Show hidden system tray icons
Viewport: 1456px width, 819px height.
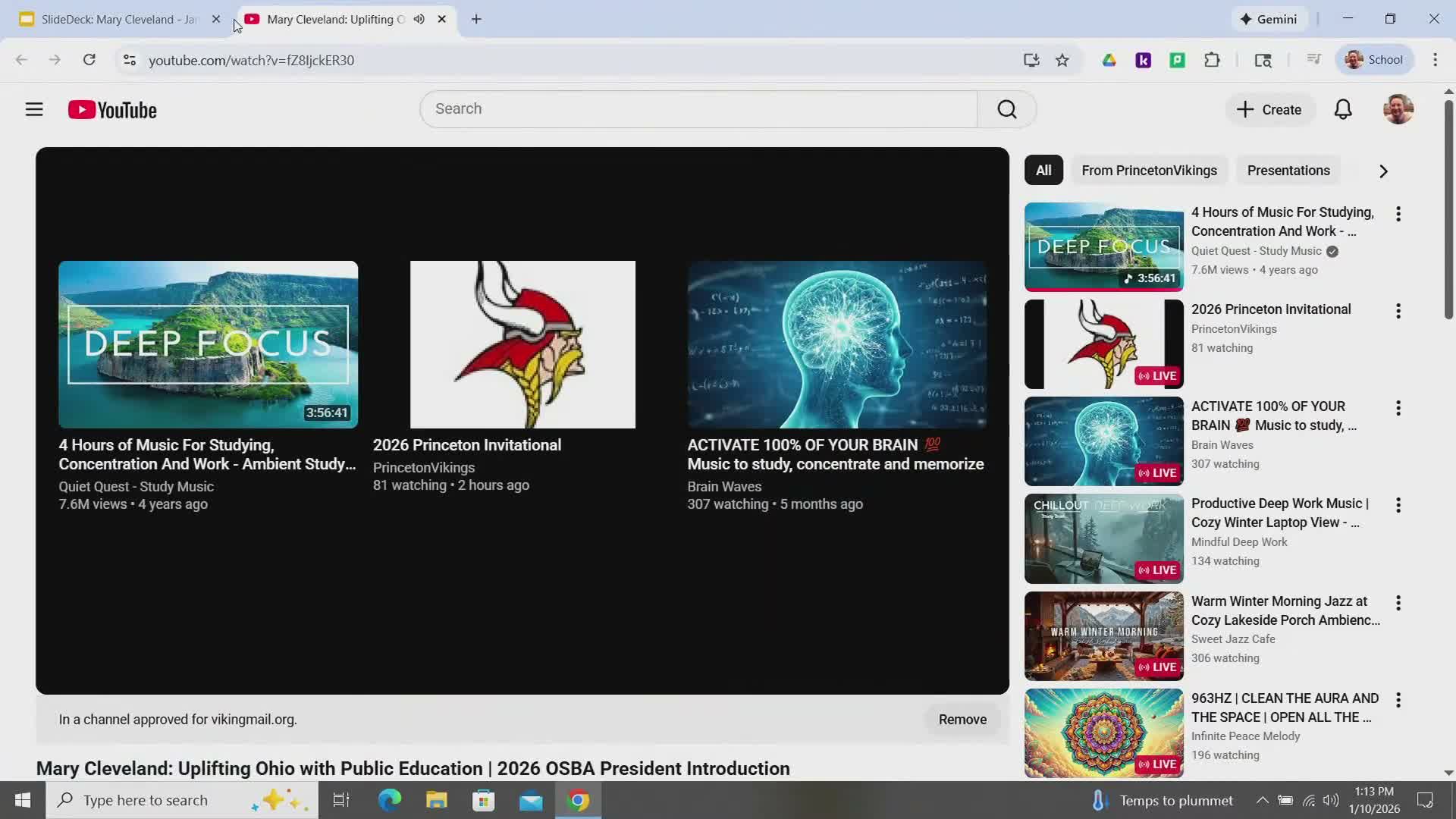coord(1262,800)
